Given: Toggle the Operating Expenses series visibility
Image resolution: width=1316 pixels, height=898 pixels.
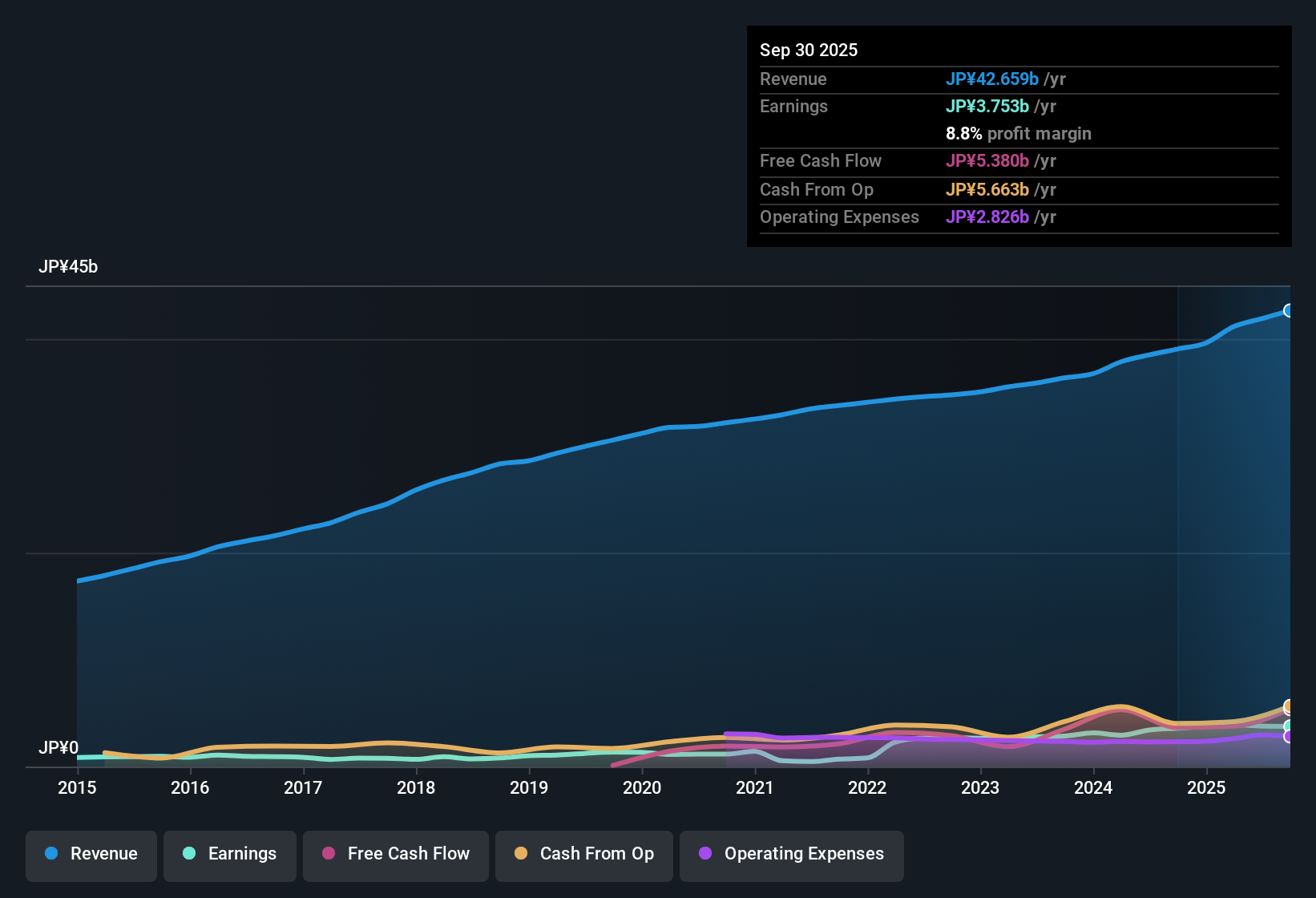Looking at the screenshot, I should (x=791, y=854).
